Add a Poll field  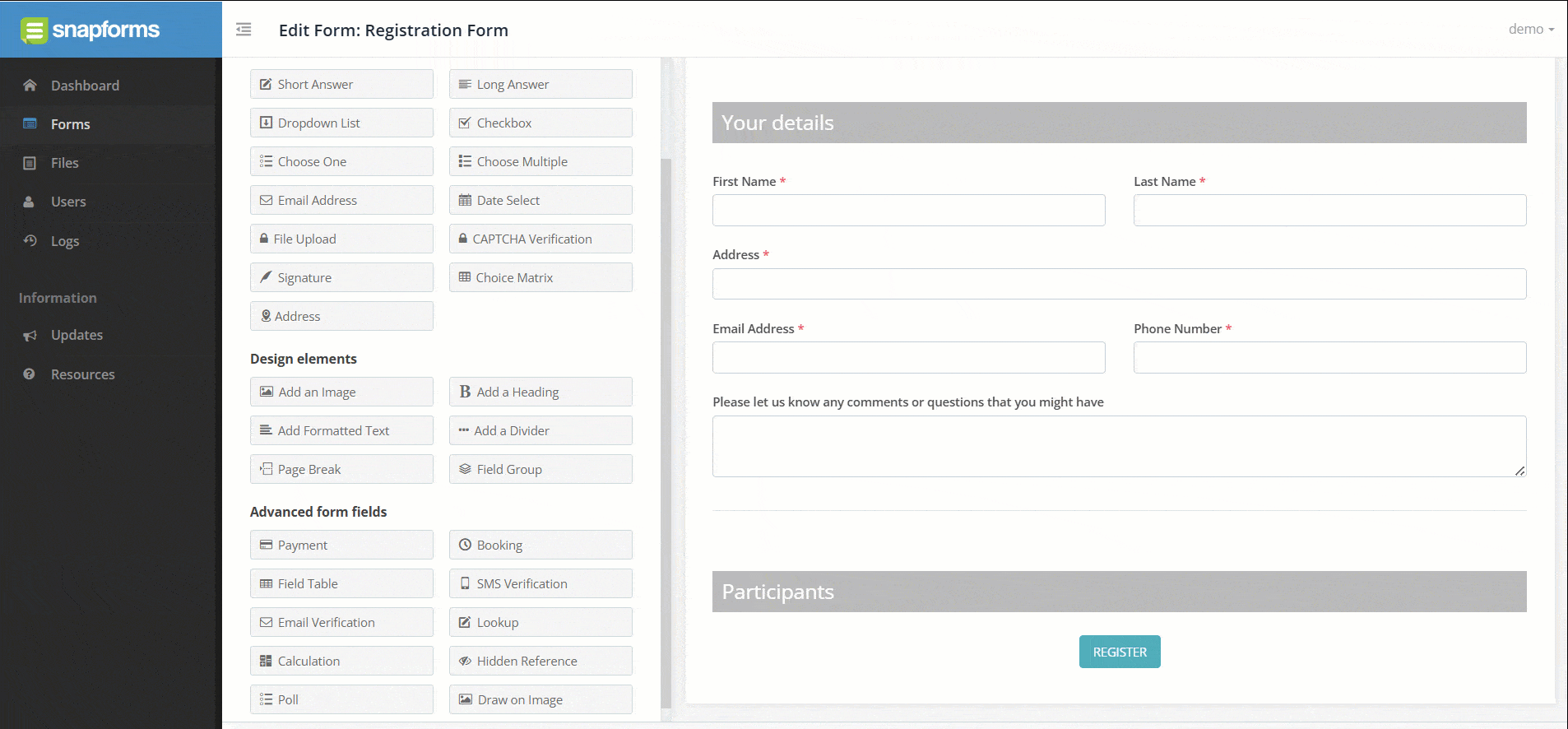pos(341,699)
